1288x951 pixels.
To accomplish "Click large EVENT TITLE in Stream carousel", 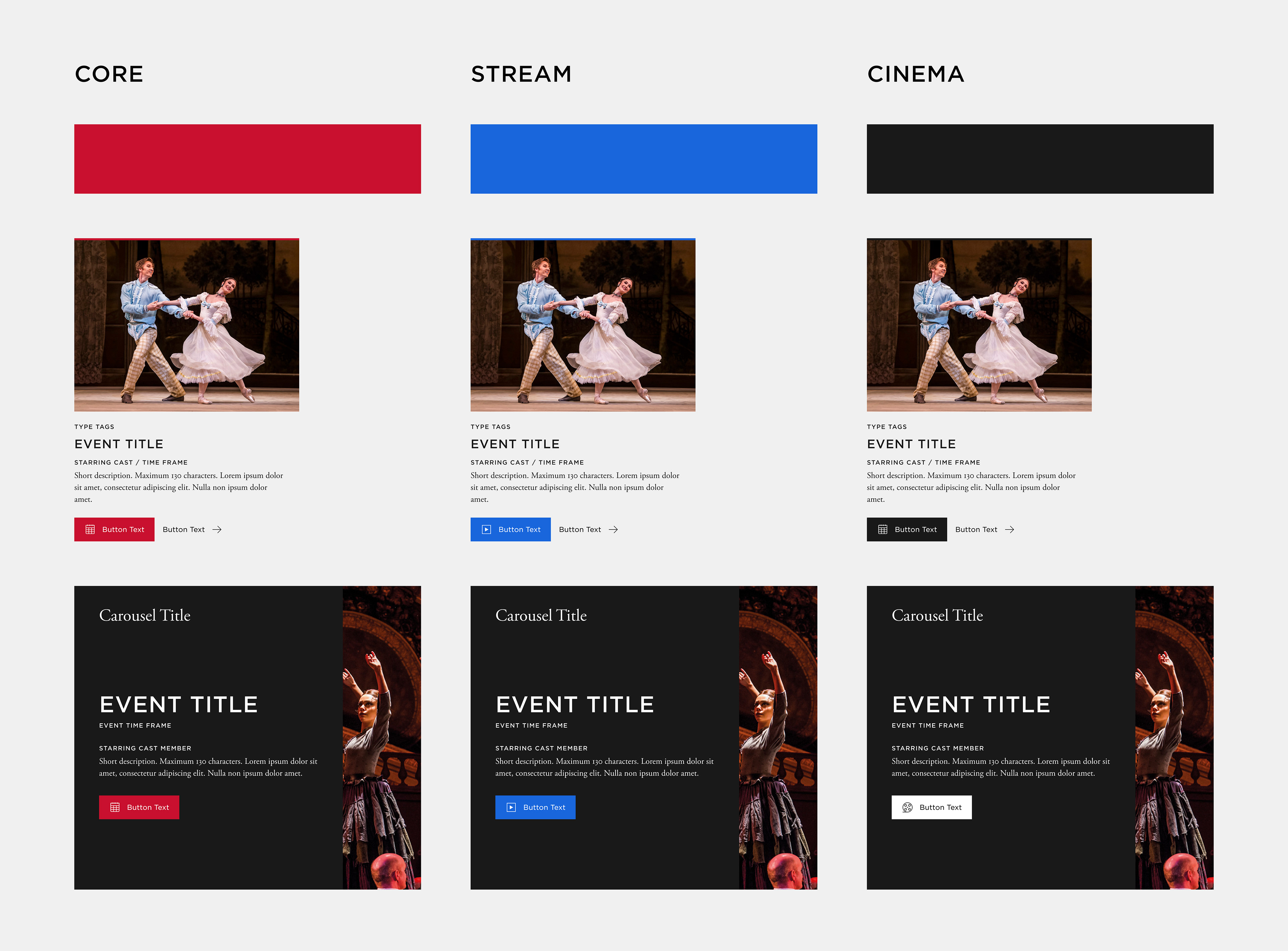I will 575,705.
